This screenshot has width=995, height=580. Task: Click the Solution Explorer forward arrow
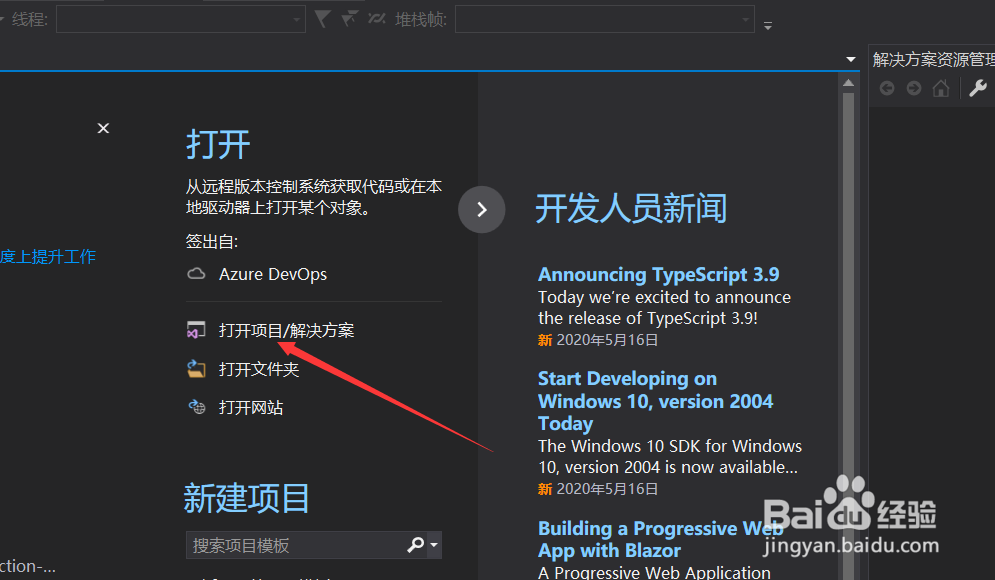(914, 88)
